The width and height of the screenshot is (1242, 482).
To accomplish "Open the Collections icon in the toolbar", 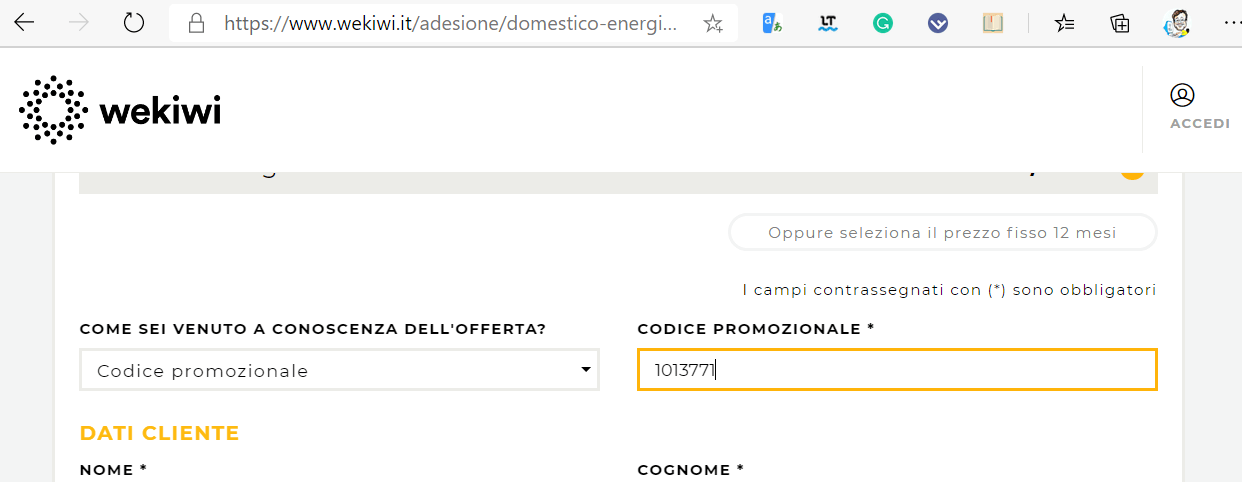I will pyautogui.click(x=1120, y=23).
